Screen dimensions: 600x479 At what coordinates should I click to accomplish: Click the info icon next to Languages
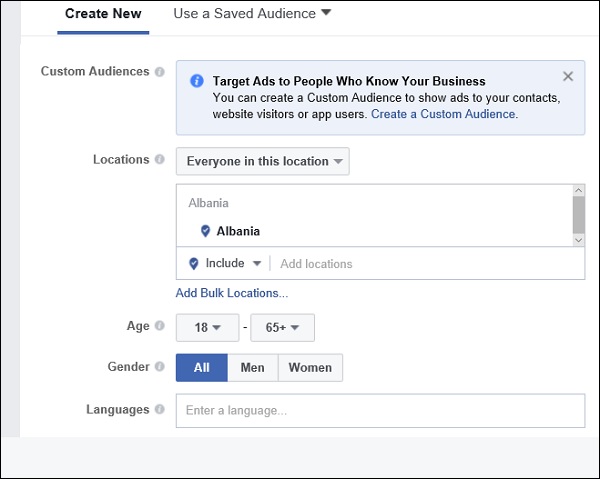[x=160, y=409]
